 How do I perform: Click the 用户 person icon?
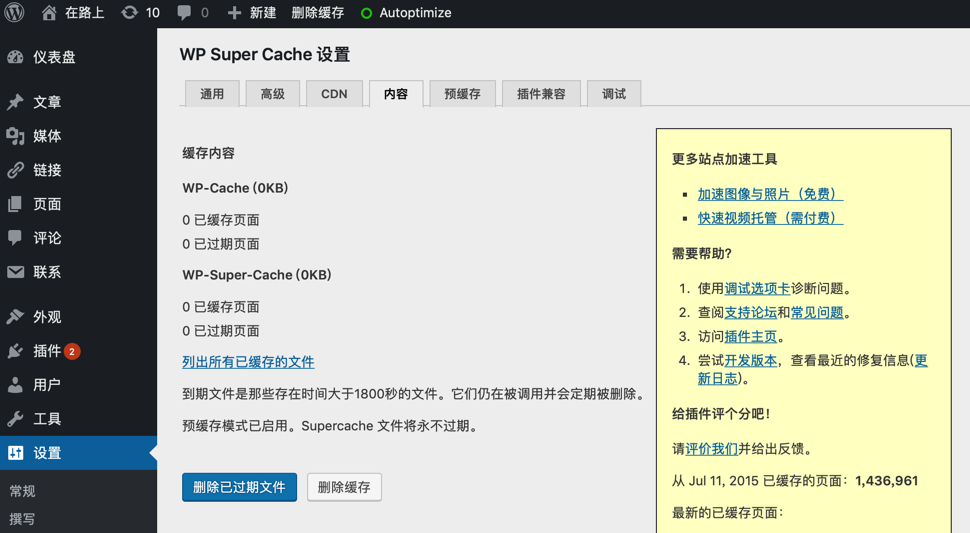pos(15,385)
